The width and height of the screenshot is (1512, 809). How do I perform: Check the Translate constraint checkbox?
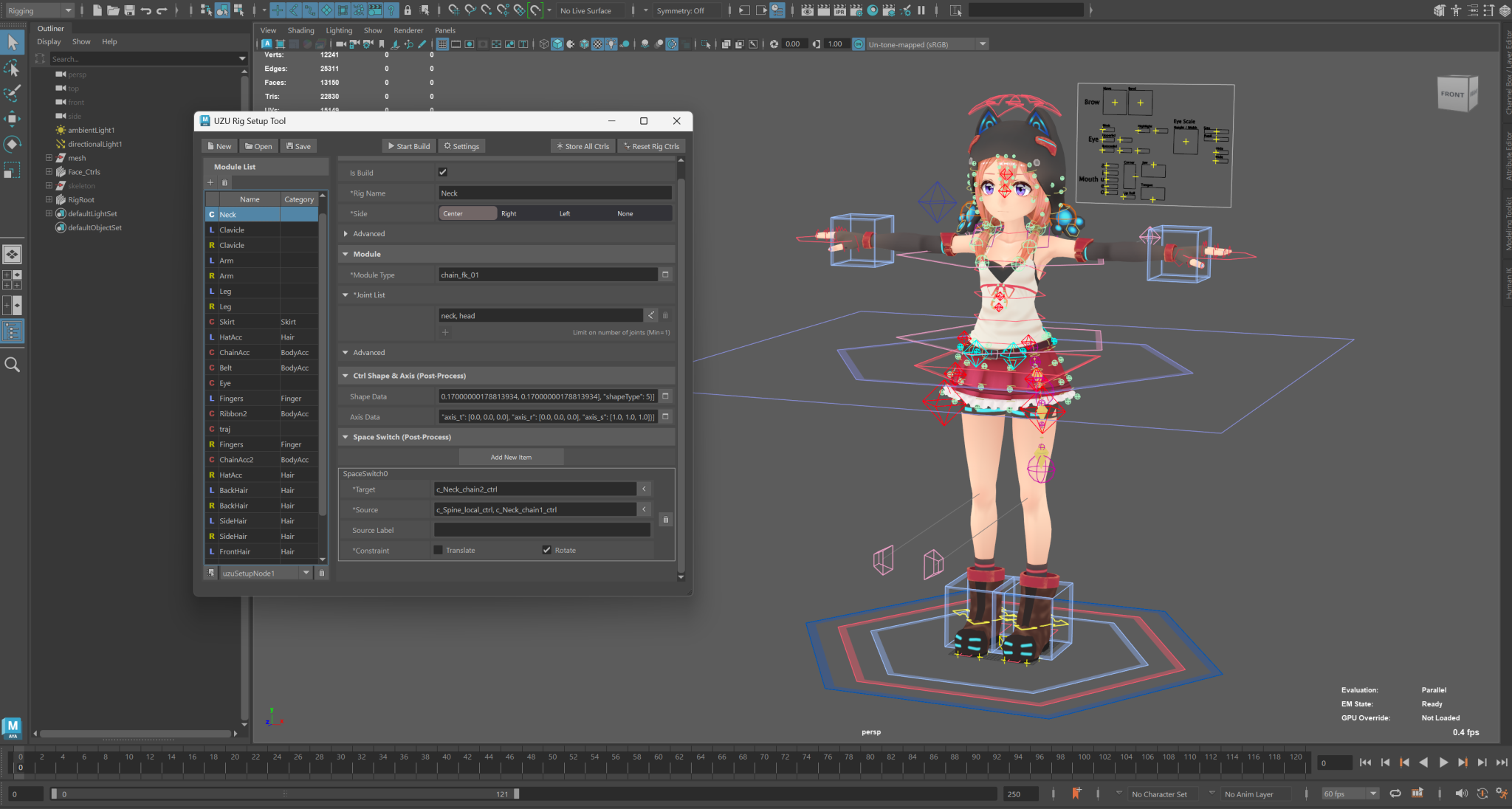(438, 550)
